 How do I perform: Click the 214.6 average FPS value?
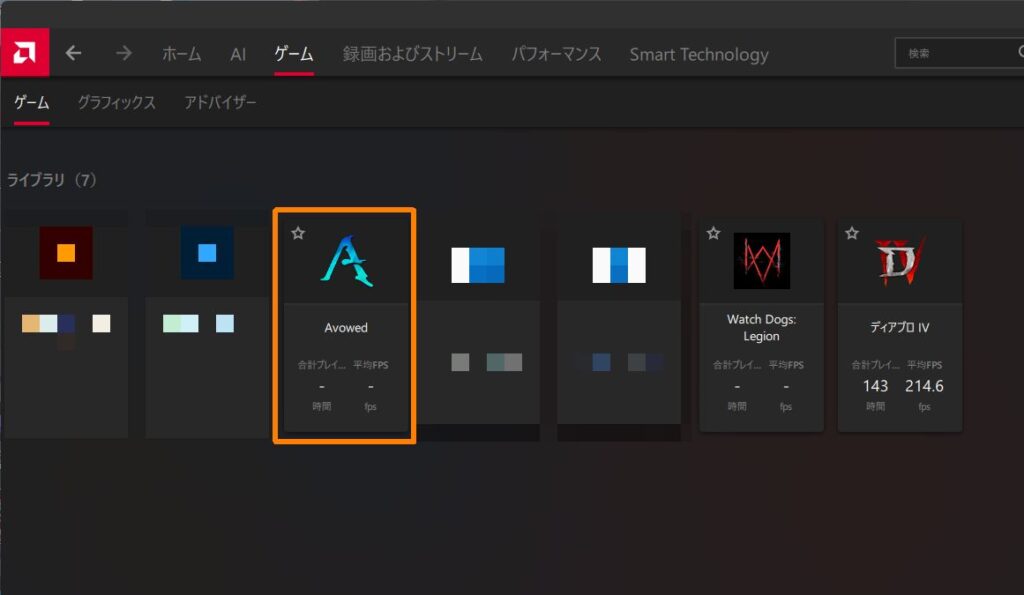coord(924,386)
